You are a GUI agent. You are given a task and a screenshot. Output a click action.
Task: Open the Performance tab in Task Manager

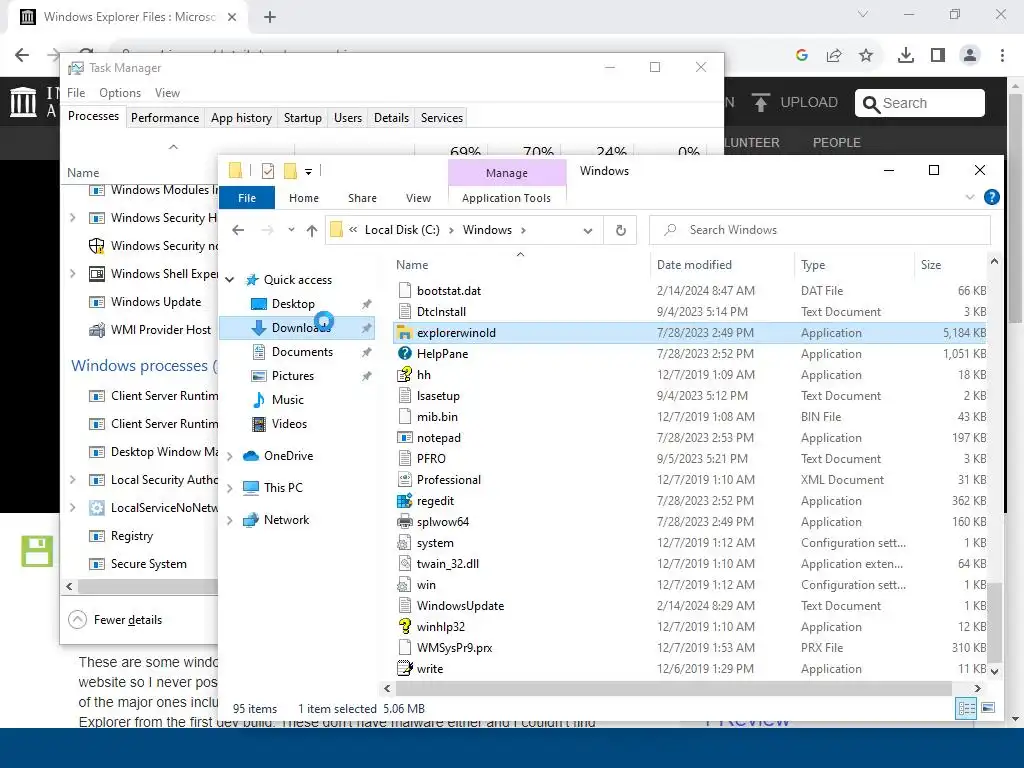point(165,118)
